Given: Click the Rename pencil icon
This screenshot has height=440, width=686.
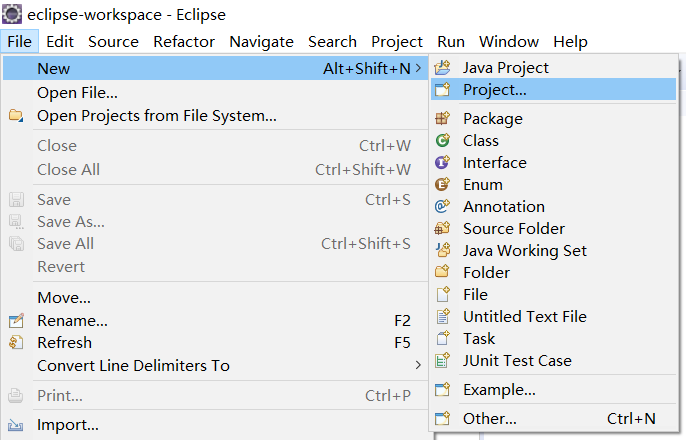Looking at the screenshot, I should (x=16, y=321).
